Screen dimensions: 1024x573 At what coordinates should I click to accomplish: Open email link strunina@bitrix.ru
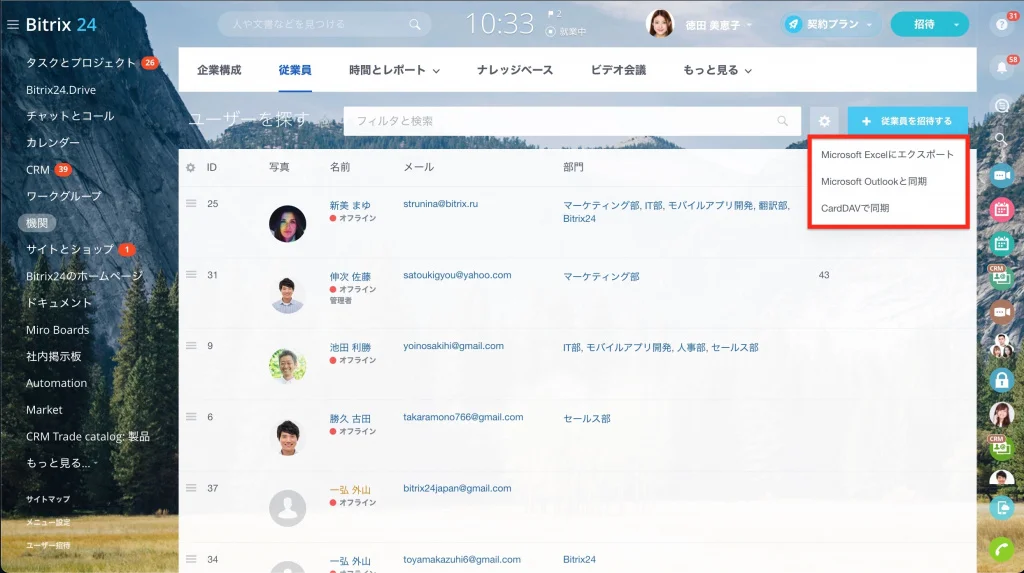click(441, 204)
